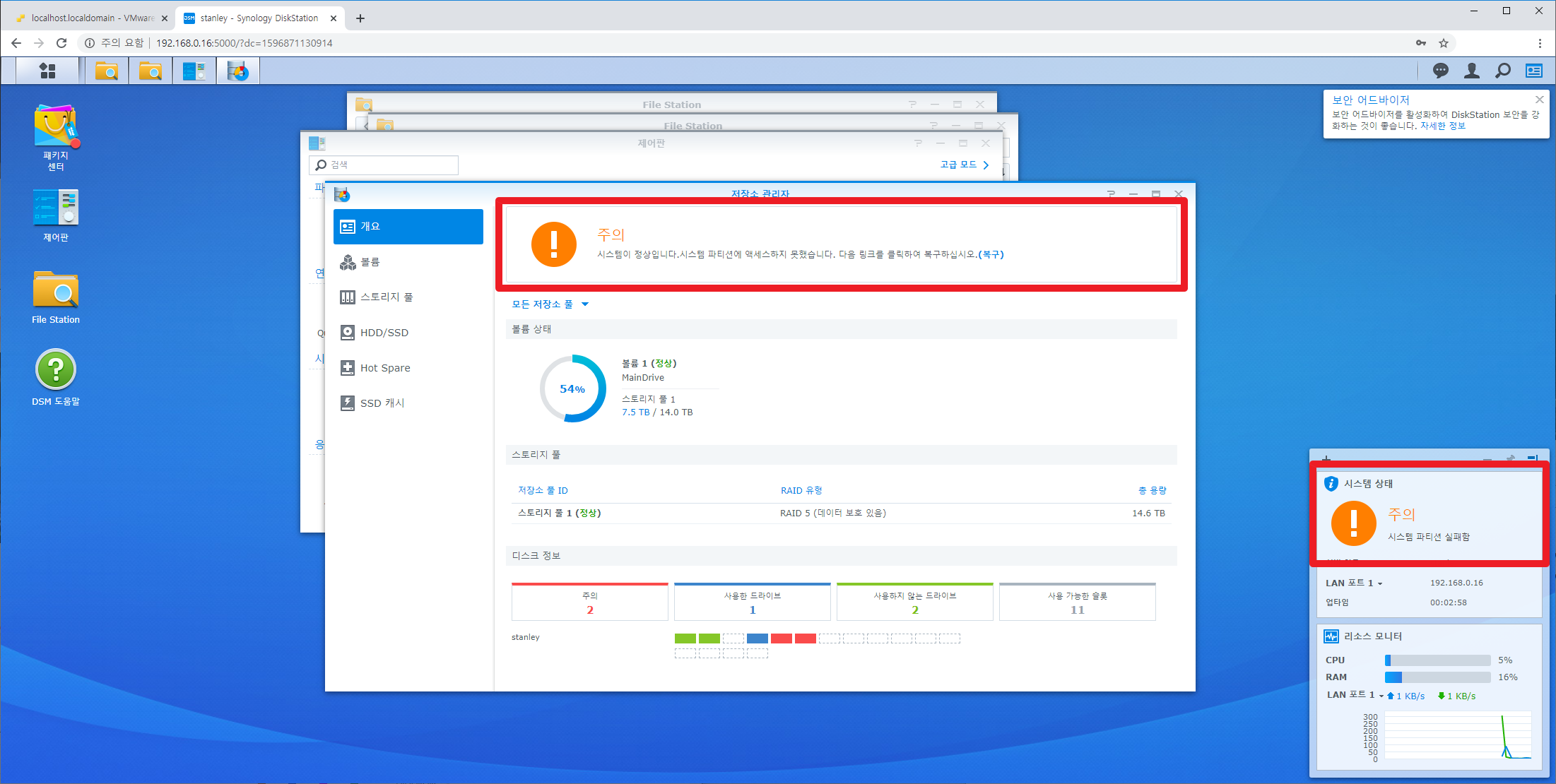Viewport: 1556px width, 784px height.
Task: Click the repair link in warning
Action: [x=991, y=254]
